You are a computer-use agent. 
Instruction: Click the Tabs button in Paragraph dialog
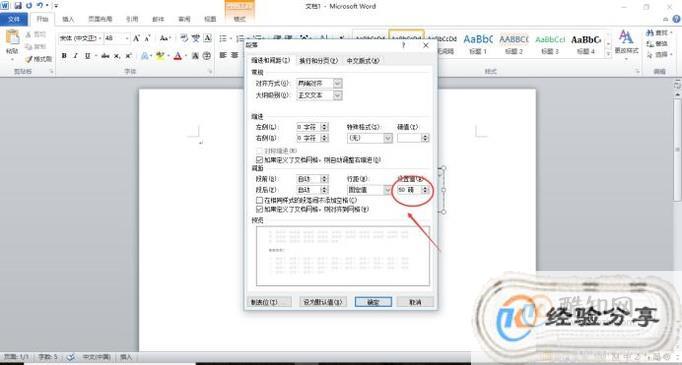tap(269, 301)
